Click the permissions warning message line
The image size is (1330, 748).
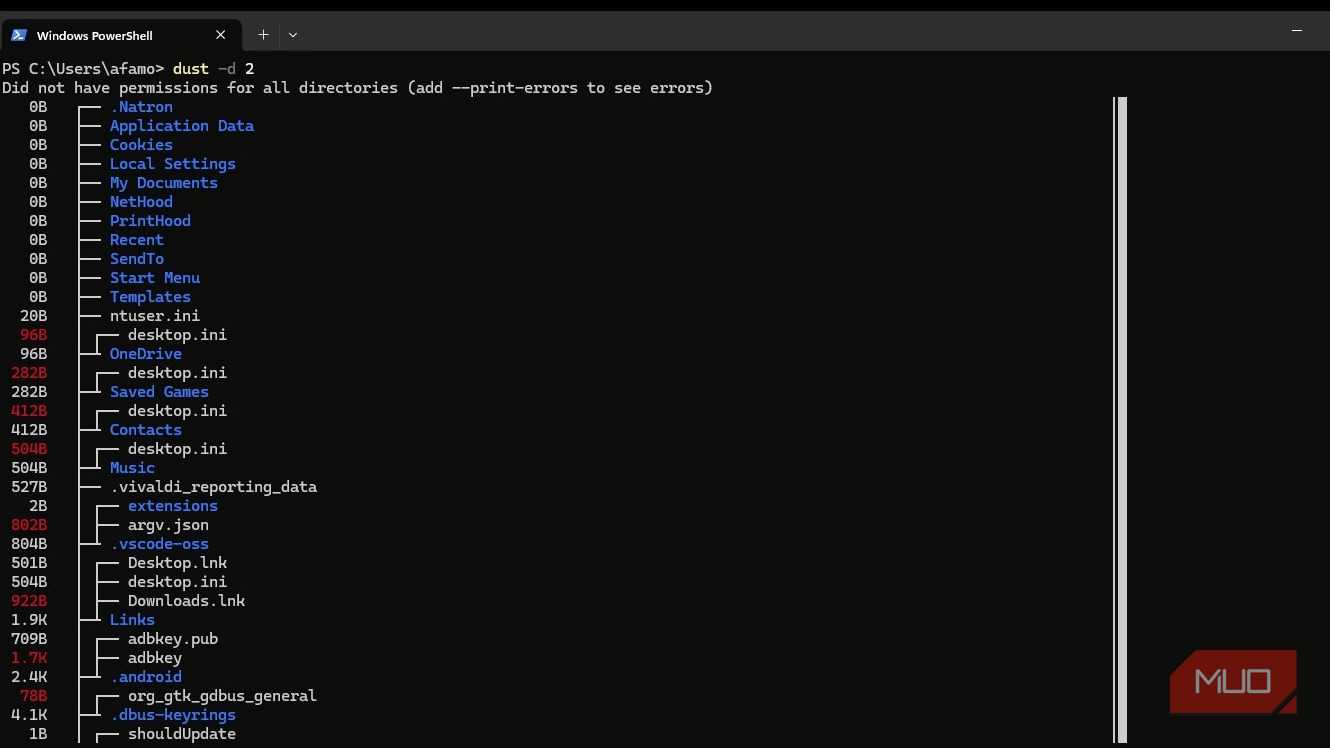pos(357,88)
